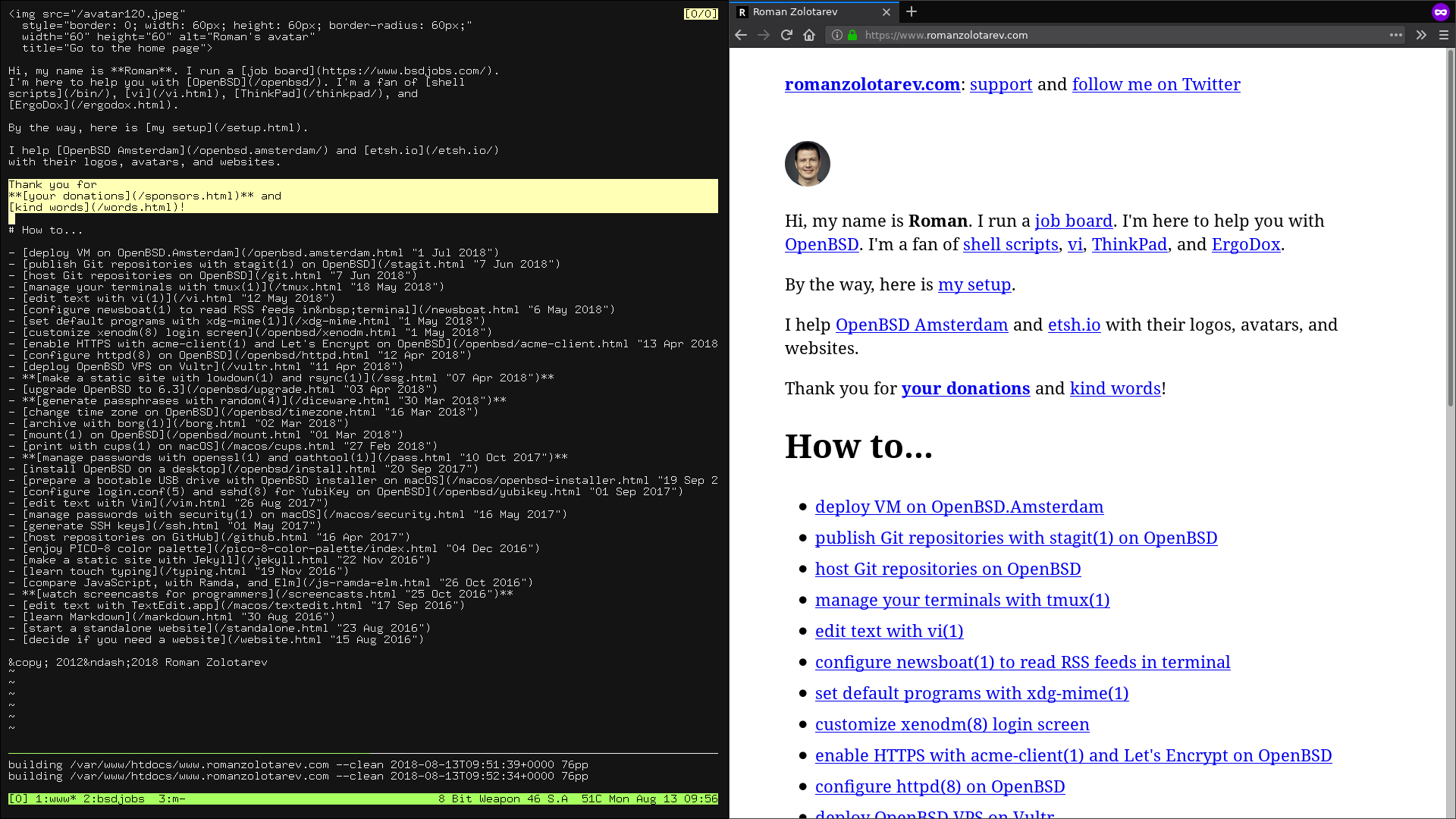Show site information via the info icon
This screenshot has width=1456, height=819.
coord(836,35)
